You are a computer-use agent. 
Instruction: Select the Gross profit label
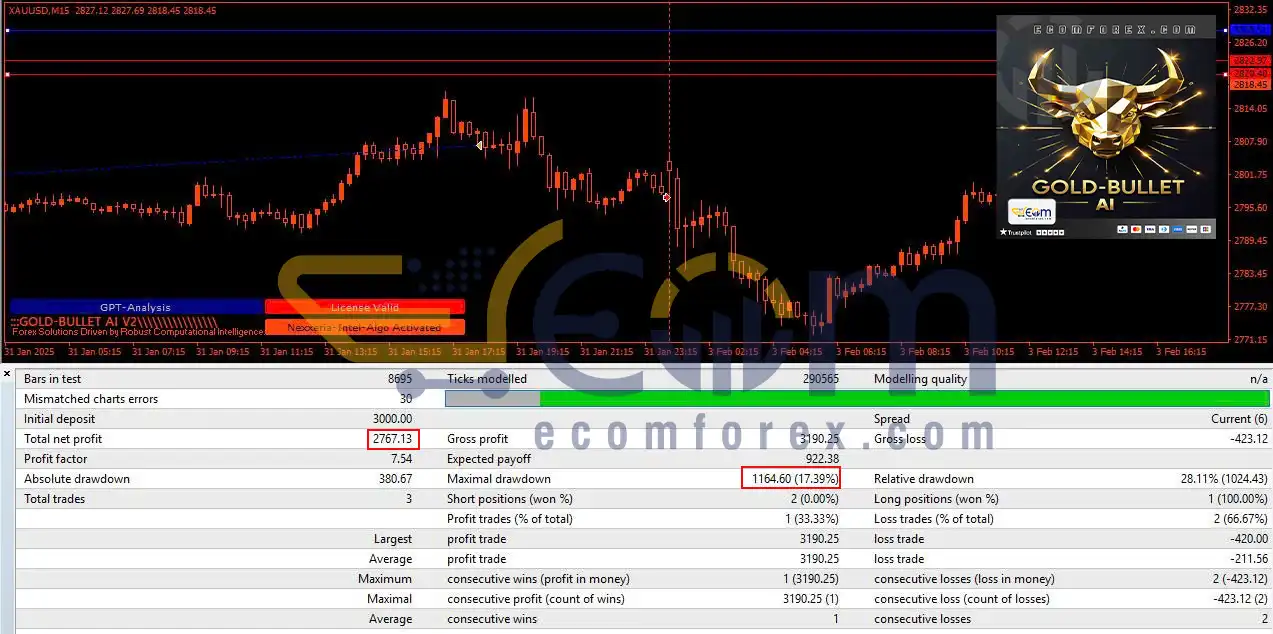point(478,439)
